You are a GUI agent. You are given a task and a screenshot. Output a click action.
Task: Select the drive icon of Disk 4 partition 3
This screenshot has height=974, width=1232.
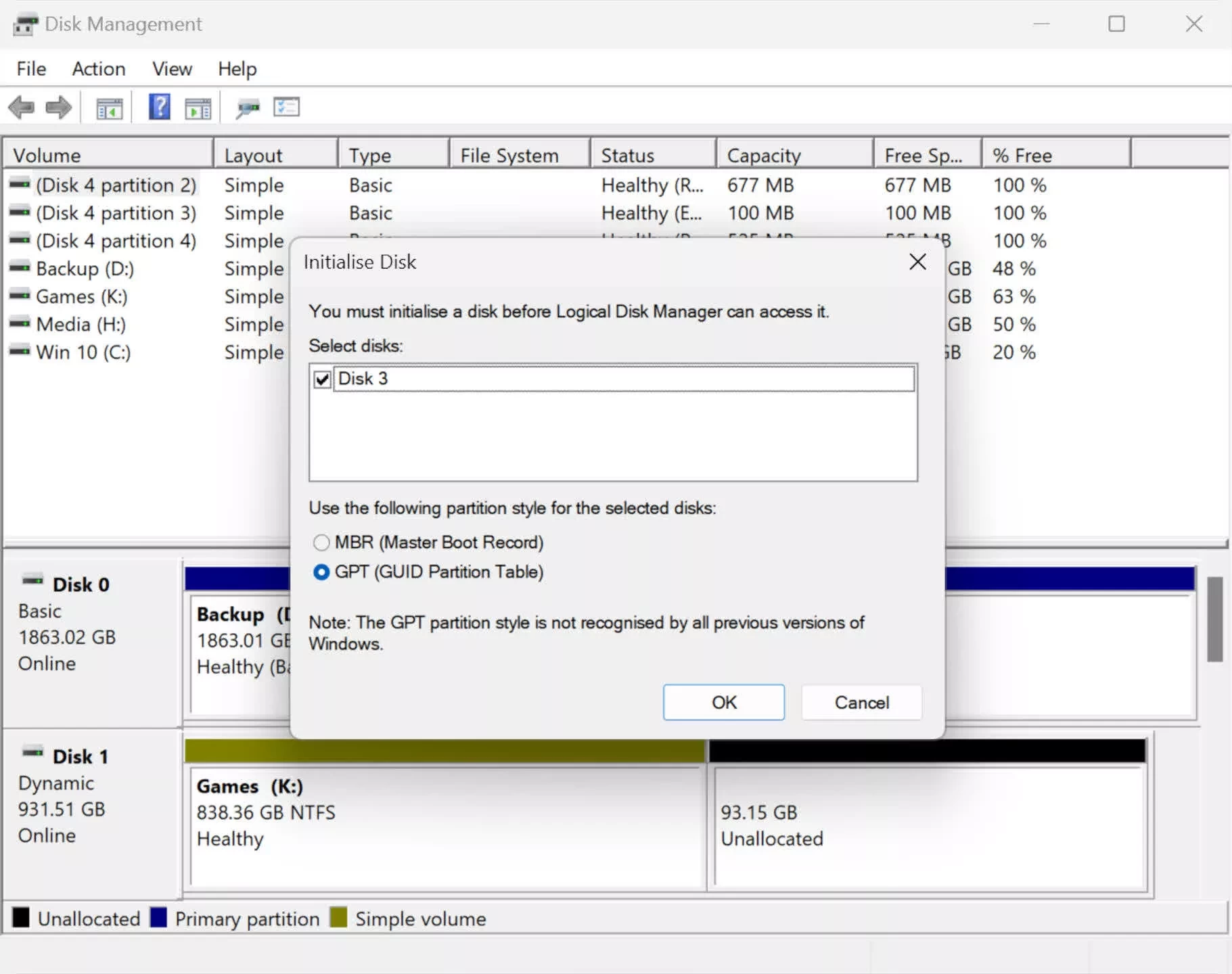[20, 211]
